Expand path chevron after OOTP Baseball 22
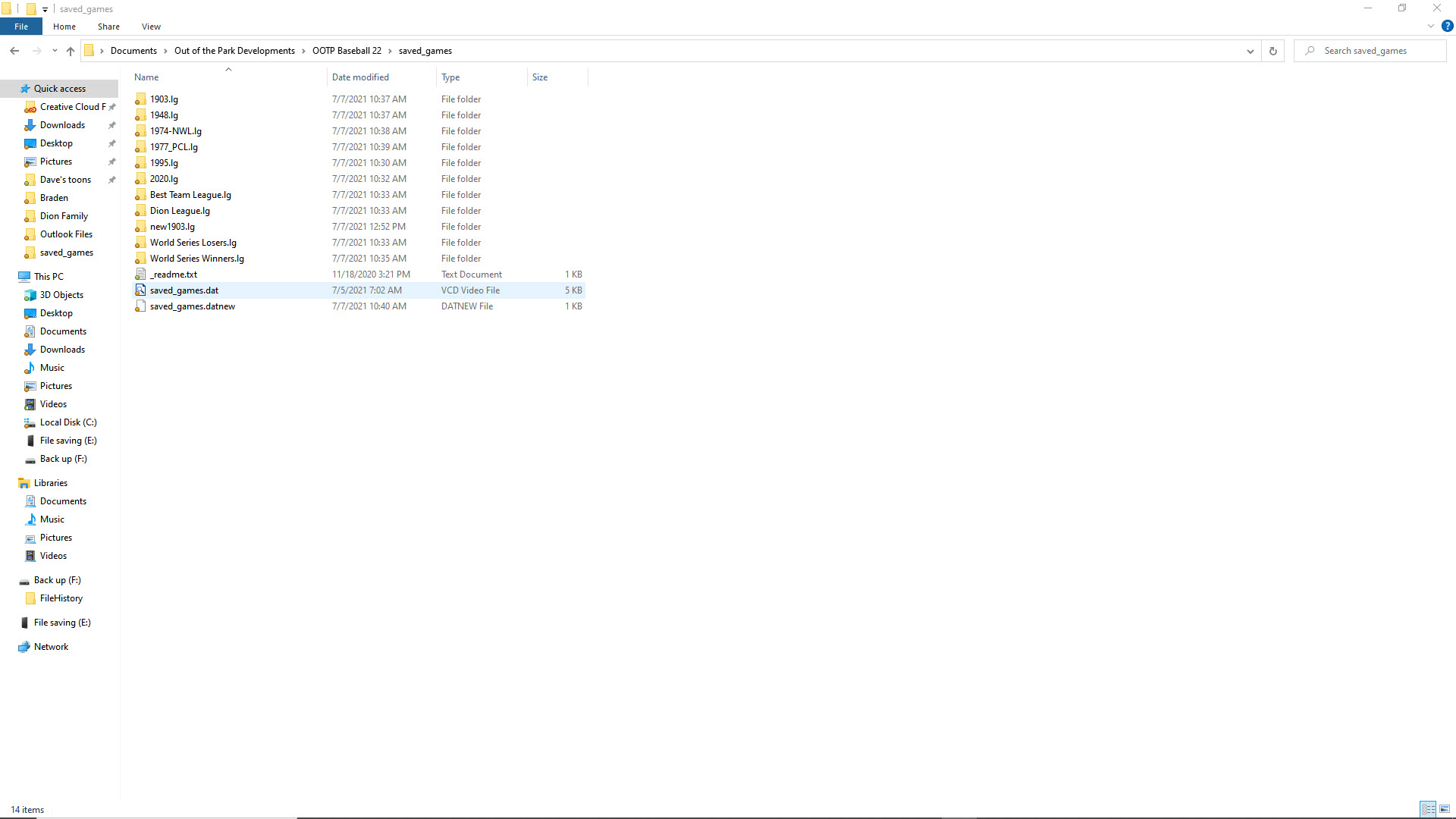Image resolution: width=1456 pixels, height=819 pixels. pos(390,51)
